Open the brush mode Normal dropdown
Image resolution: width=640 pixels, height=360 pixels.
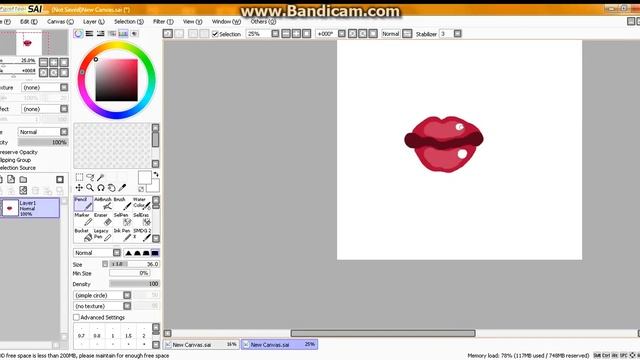[117, 253]
